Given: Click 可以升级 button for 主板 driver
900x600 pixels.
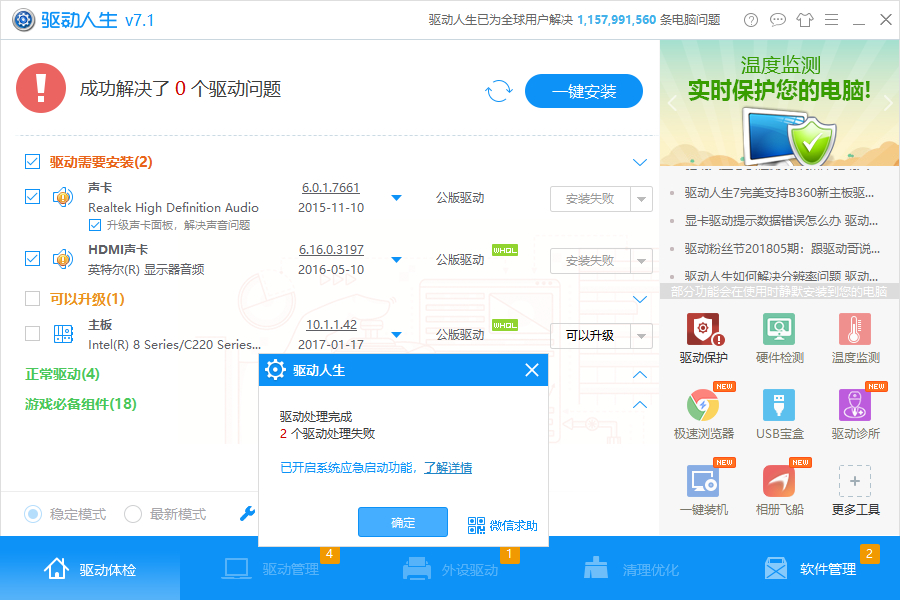Looking at the screenshot, I should tap(590, 336).
